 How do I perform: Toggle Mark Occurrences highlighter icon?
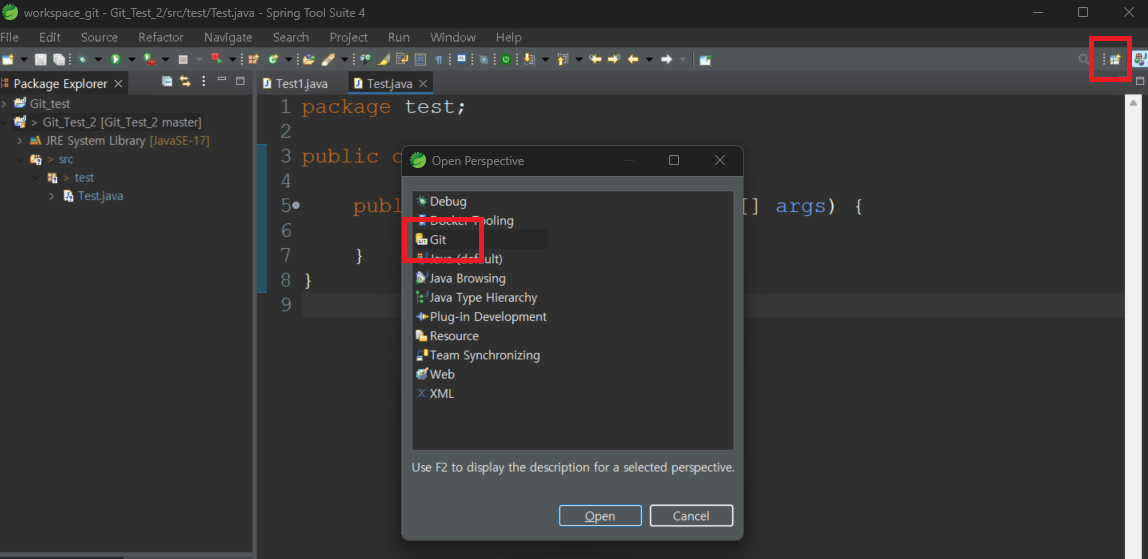[x=385, y=59]
